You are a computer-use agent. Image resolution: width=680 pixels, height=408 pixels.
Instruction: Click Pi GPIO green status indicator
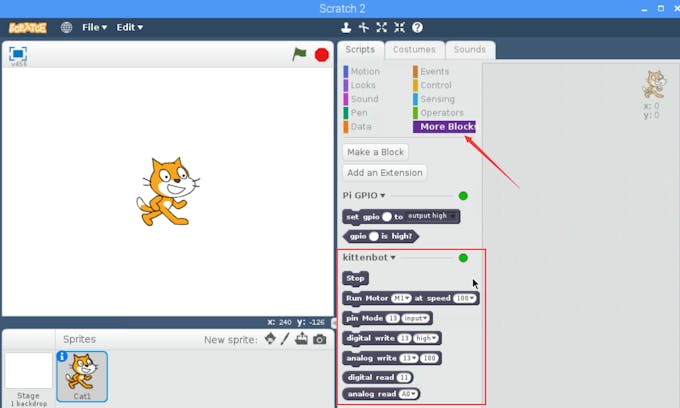coord(463,196)
